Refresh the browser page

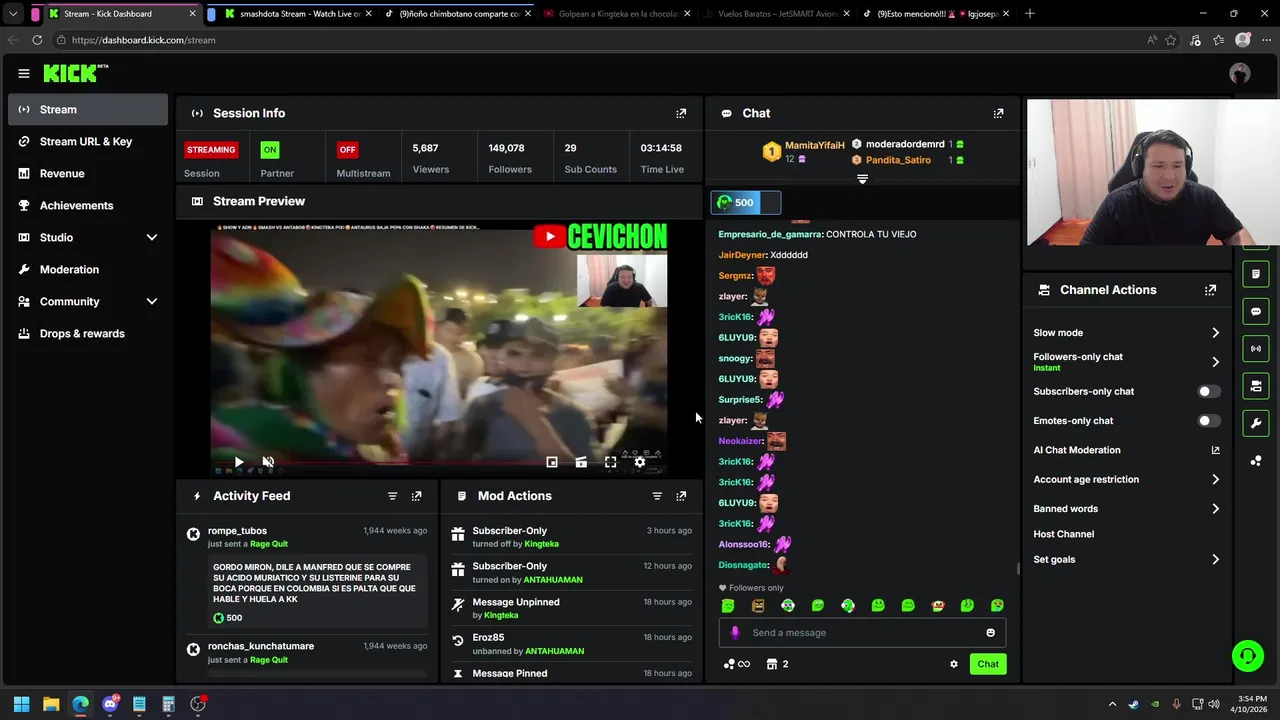[x=37, y=40]
